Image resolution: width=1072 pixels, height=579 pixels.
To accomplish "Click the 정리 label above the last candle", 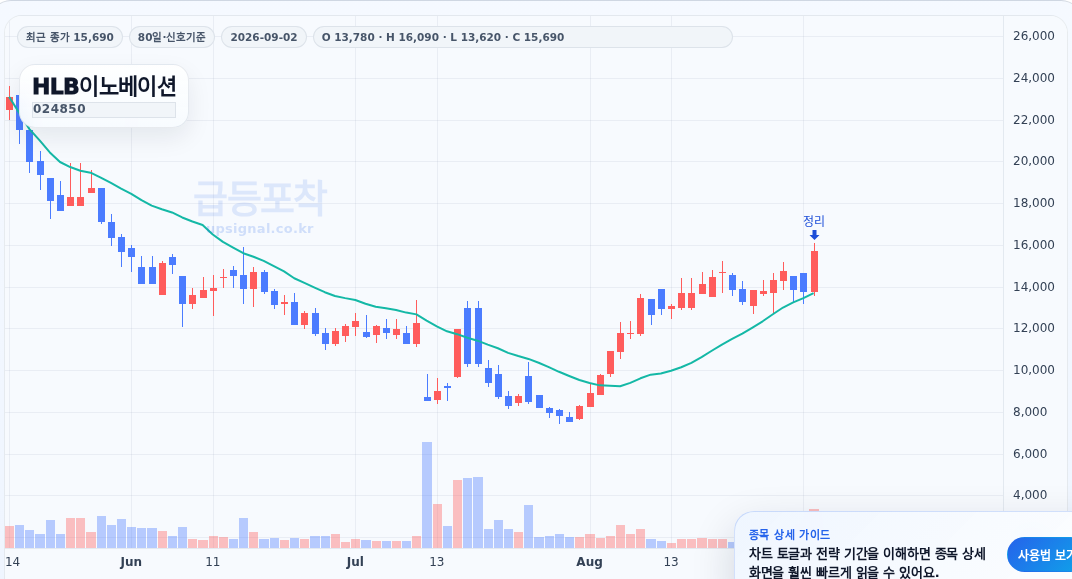I will point(814,221).
